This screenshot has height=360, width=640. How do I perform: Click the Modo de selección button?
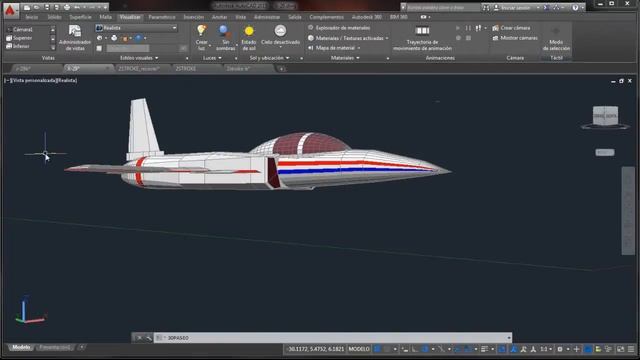(x=556, y=38)
